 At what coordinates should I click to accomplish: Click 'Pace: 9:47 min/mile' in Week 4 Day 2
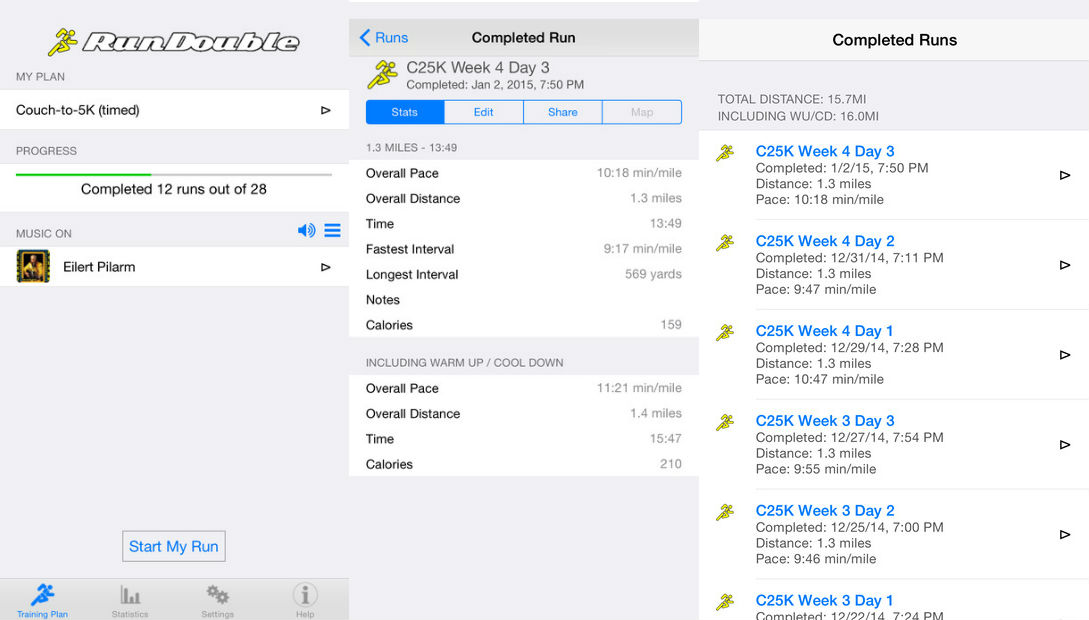pos(816,290)
